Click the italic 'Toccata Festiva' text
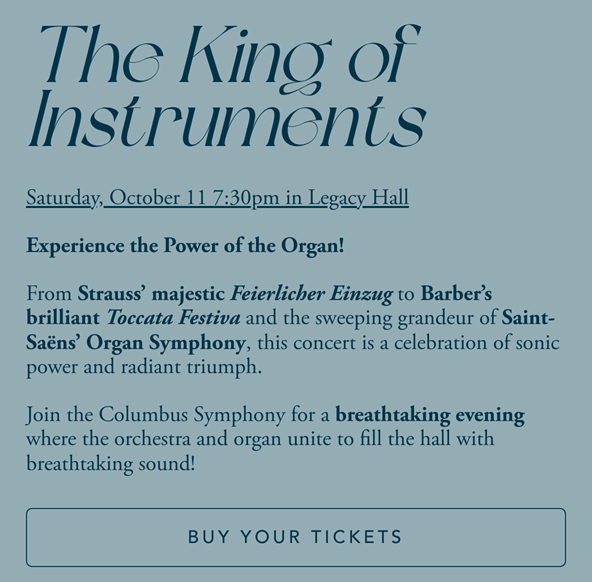This screenshot has height=582, width=592. [174, 318]
